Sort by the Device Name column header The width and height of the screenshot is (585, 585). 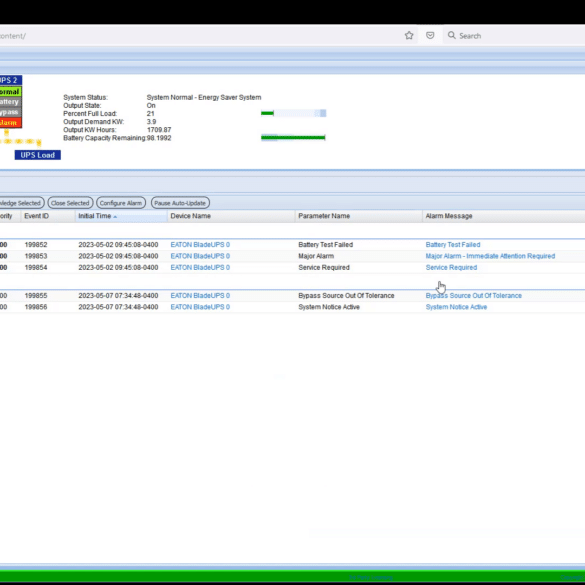(191, 216)
